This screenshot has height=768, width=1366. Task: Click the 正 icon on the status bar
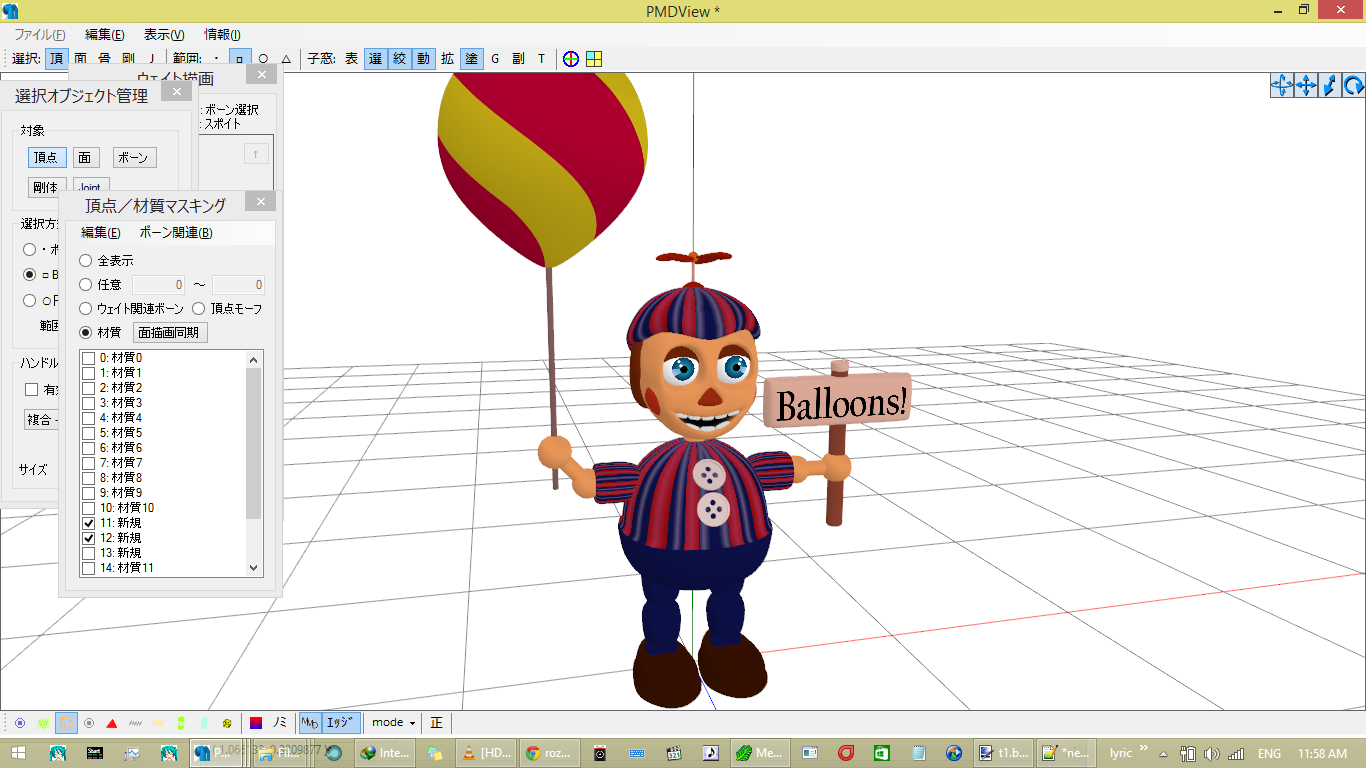[x=436, y=722]
